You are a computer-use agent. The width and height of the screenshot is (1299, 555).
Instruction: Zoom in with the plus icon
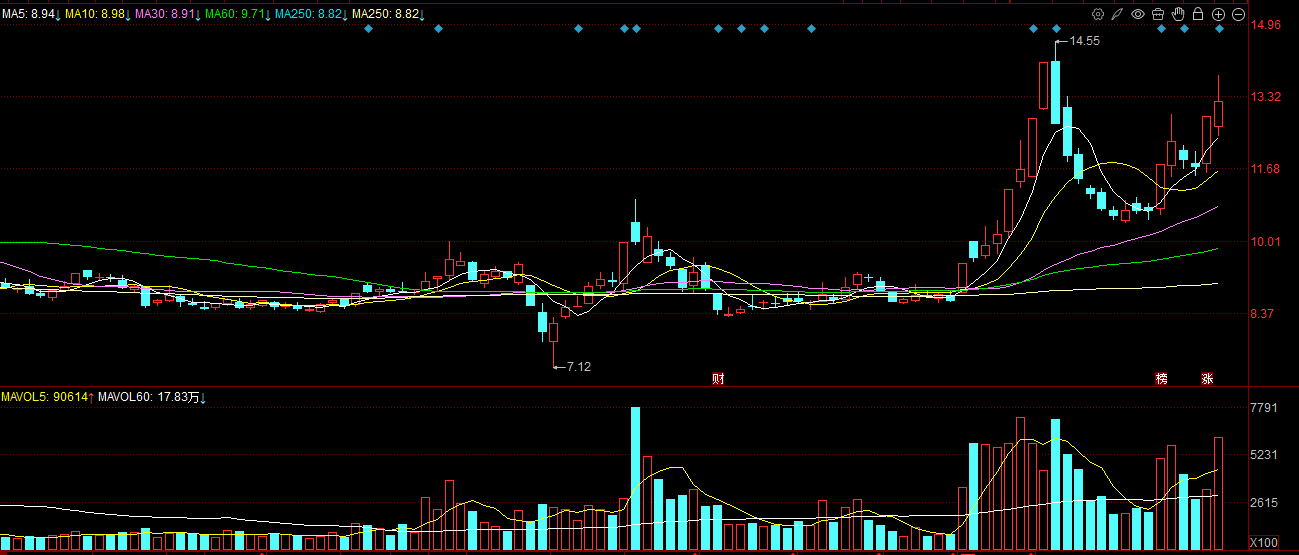pyautogui.click(x=1218, y=14)
